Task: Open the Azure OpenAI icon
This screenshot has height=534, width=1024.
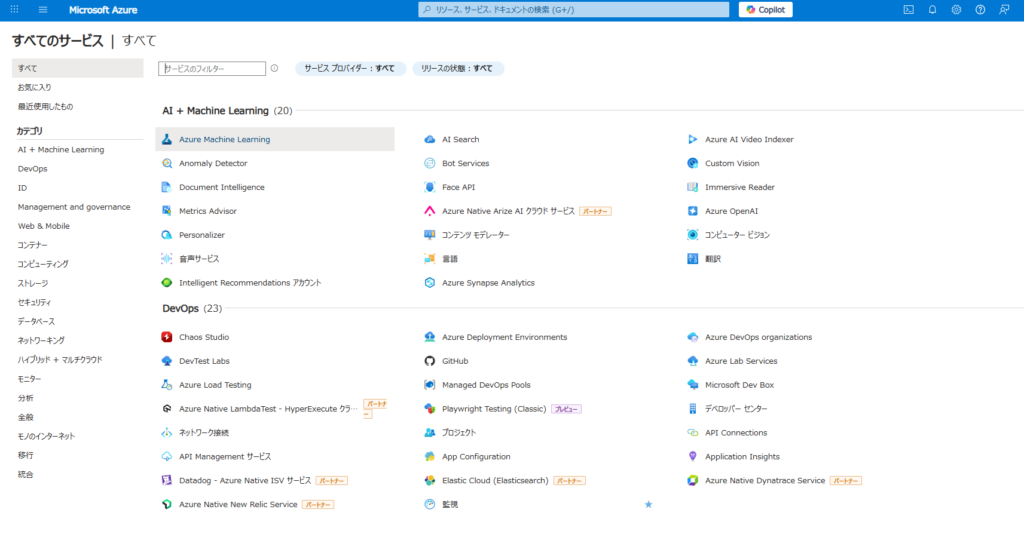Action: [693, 211]
